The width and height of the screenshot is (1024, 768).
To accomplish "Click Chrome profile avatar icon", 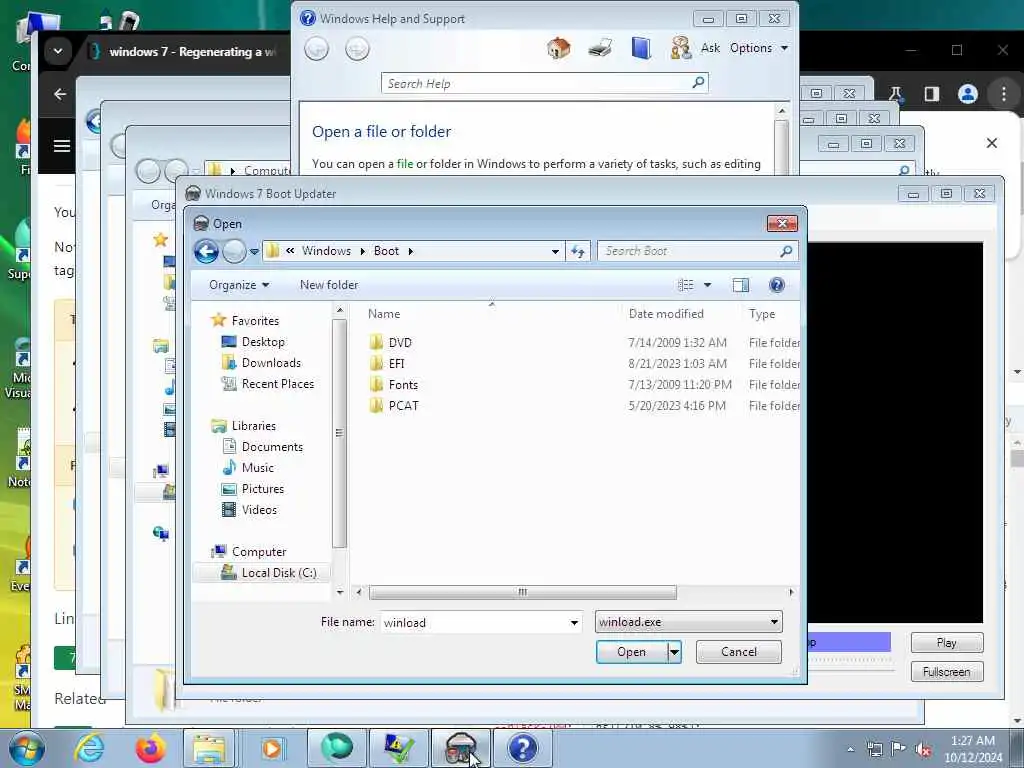I will coord(967,94).
